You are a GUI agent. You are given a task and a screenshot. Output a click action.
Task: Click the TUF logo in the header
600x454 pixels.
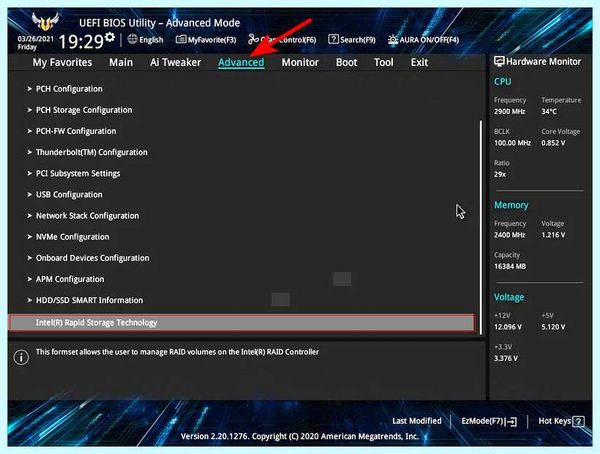46,21
